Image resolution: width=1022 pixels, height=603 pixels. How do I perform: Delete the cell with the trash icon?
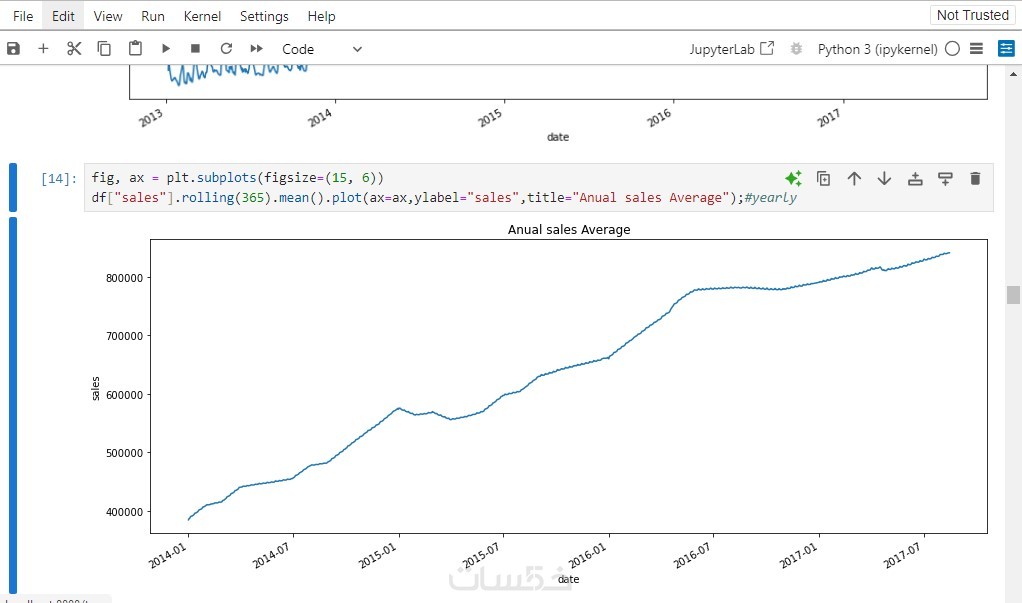pos(975,179)
